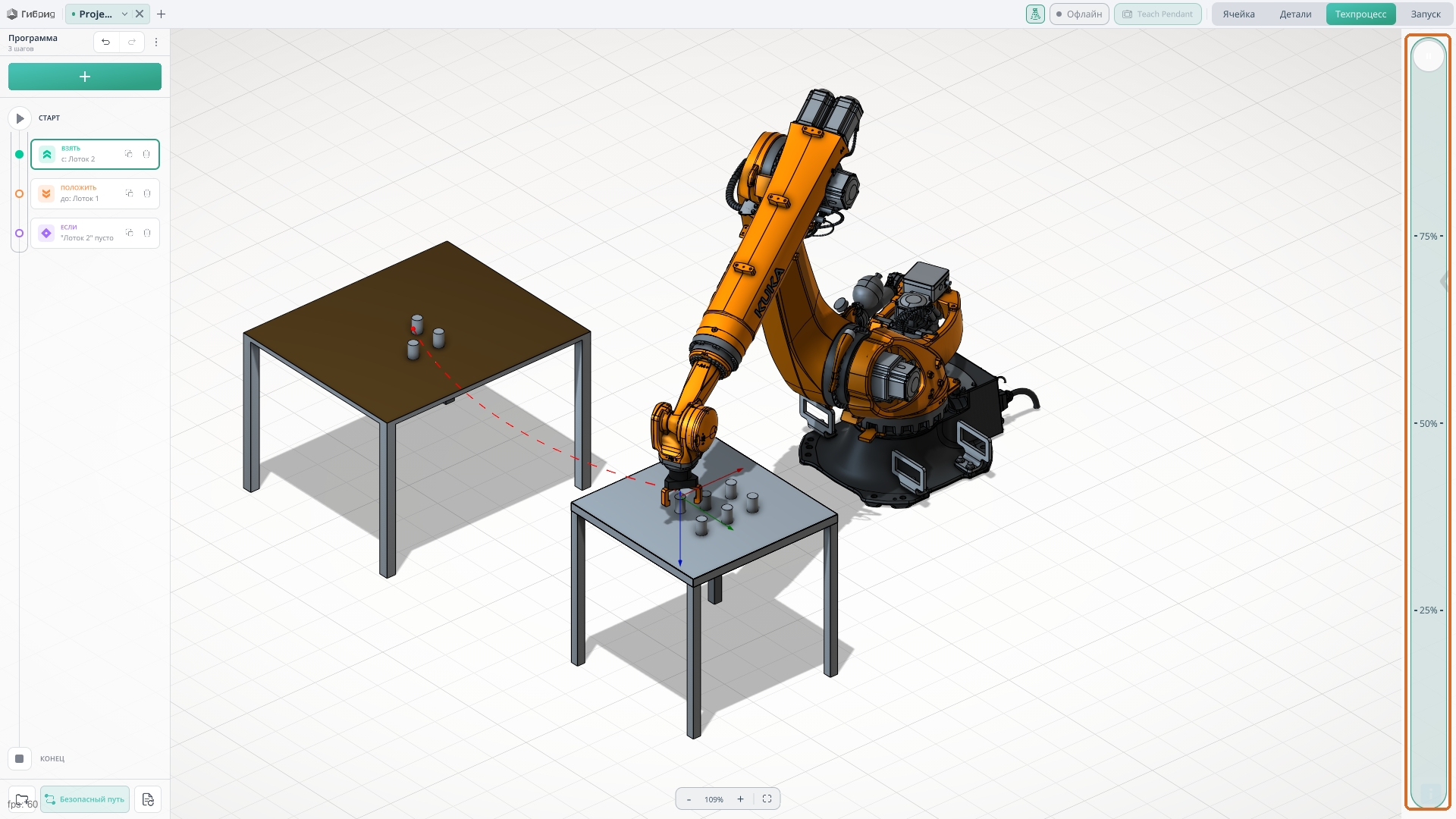Screen dimensions: 1456x819
Task: Undo the last program change
Action: coord(106,42)
